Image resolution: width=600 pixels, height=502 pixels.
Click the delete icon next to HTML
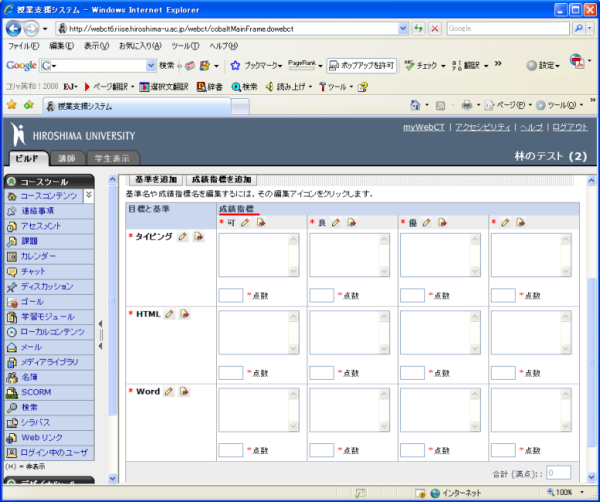point(185,314)
